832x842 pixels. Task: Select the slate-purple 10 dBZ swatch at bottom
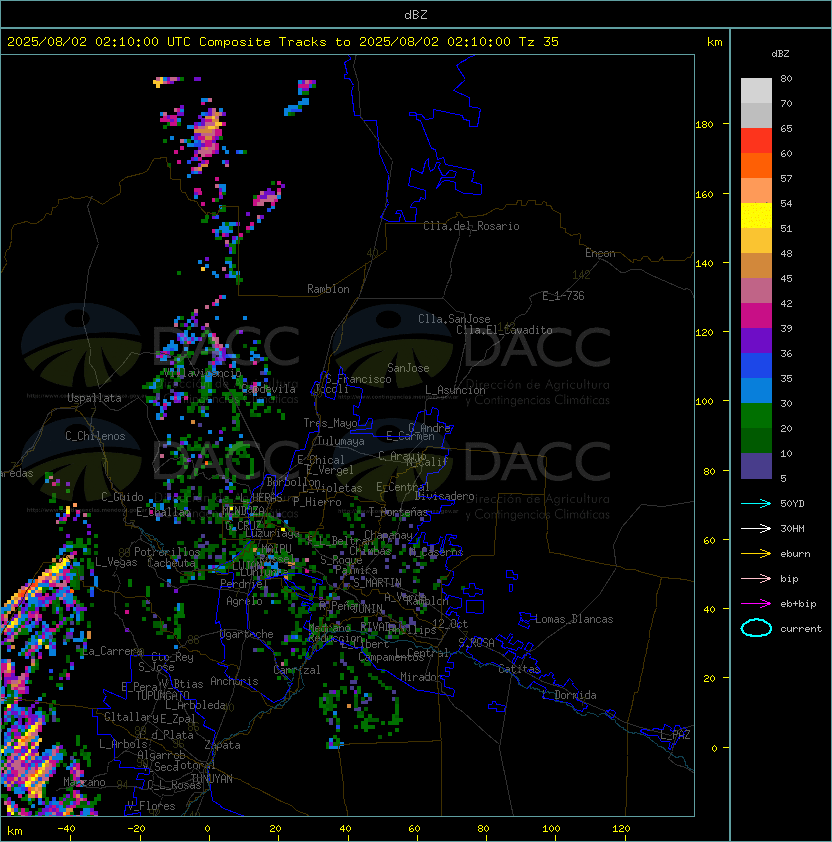point(756,466)
